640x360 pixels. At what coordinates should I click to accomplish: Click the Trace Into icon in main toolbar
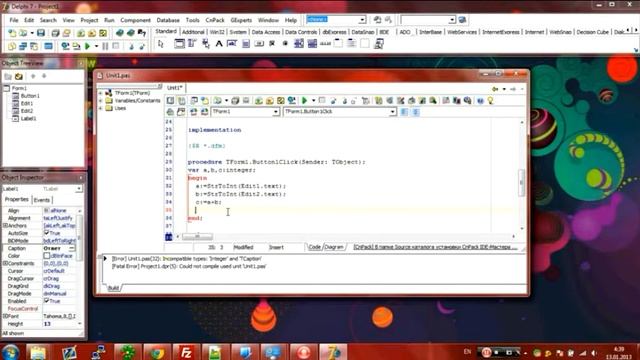pyautogui.click(x=131, y=46)
